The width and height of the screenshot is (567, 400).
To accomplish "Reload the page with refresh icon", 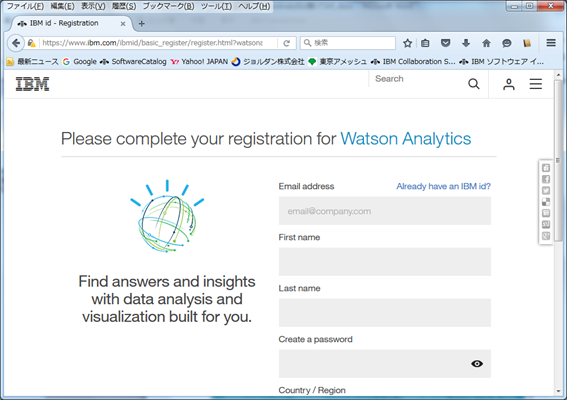I will (287, 43).
